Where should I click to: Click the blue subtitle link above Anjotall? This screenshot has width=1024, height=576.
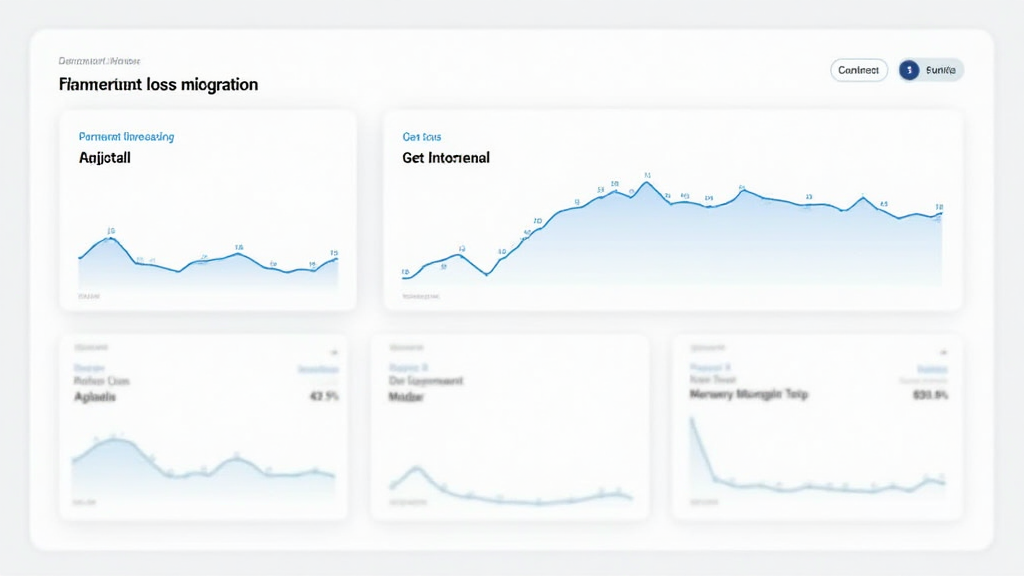click(x=126, y=136)
